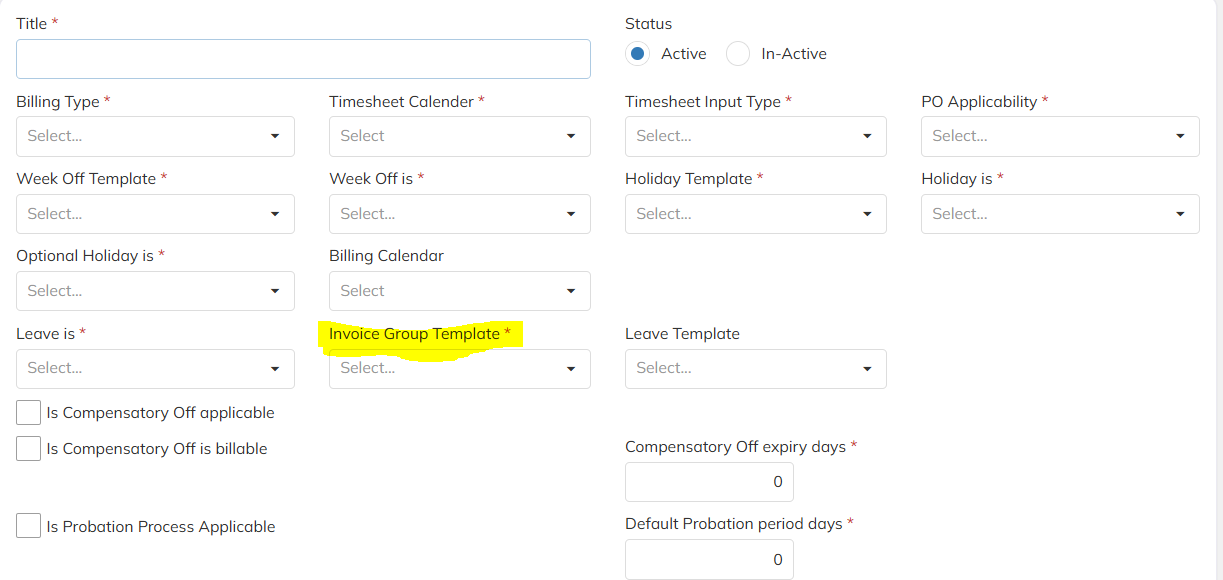The image size is (1223, 580).
Task: Open the Billing Type dropdown
Action: pos(155,136)
